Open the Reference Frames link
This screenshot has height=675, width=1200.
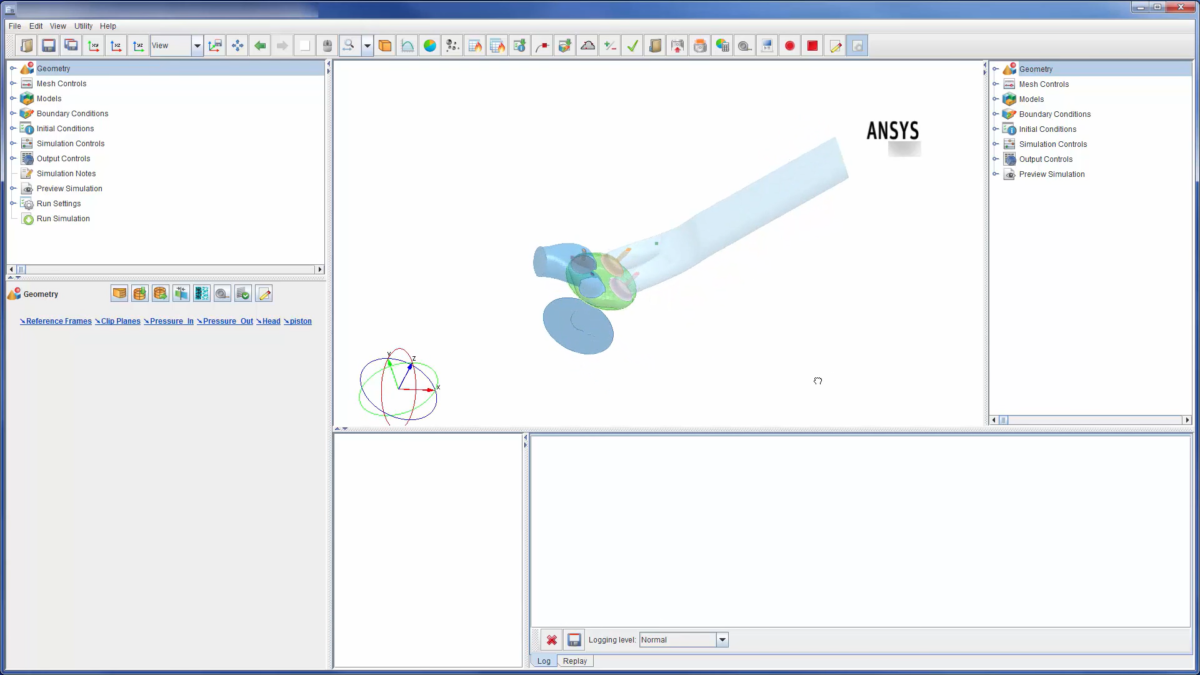click(56, 321)
